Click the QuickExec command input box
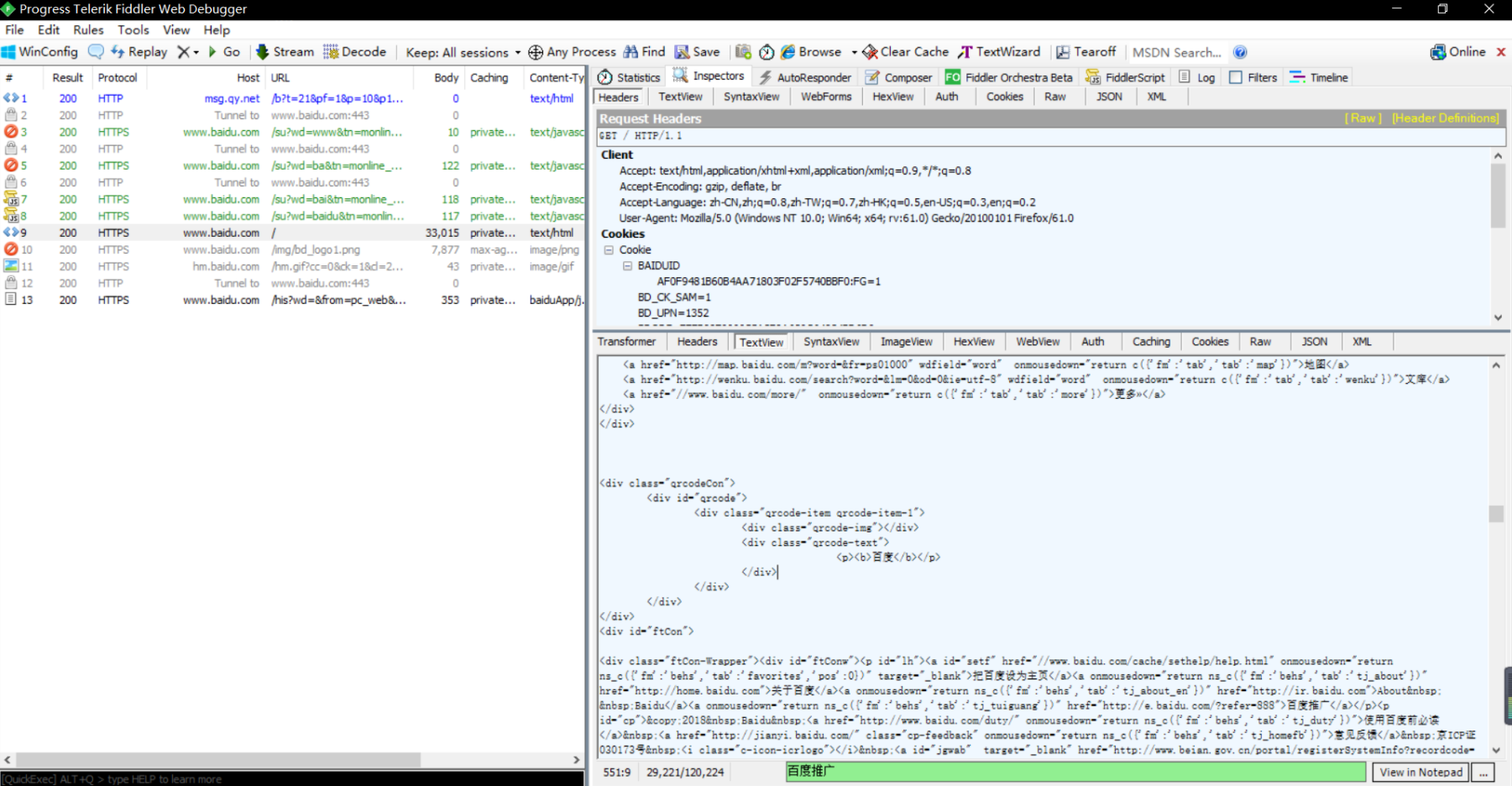Viewport: 1512px width, 786px height. pyautogui.click(x=292, y=779)
